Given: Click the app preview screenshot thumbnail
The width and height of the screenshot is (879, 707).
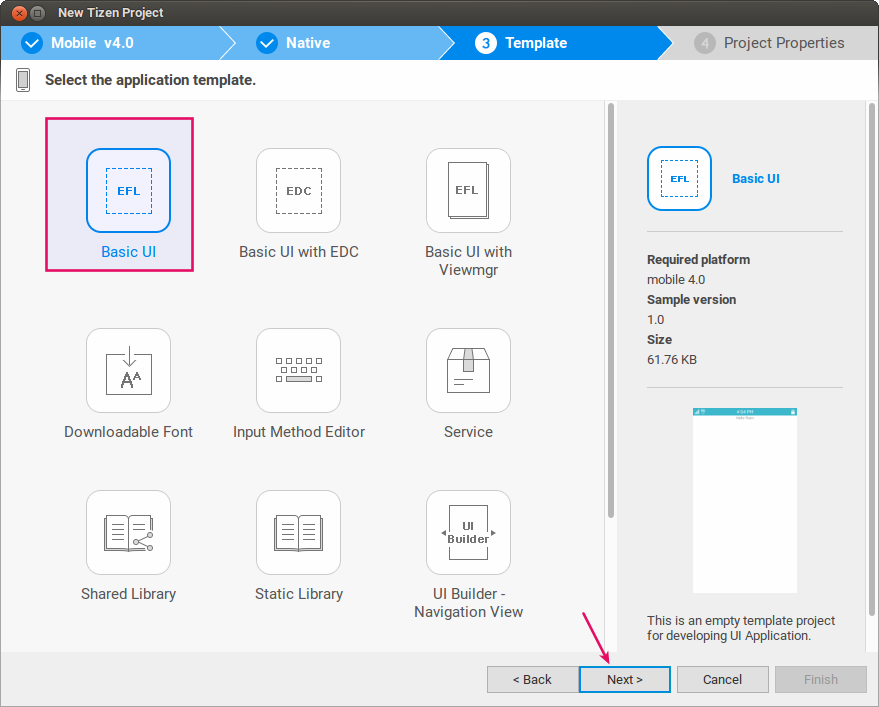Looking at the screenshot, I should (744, 499).
